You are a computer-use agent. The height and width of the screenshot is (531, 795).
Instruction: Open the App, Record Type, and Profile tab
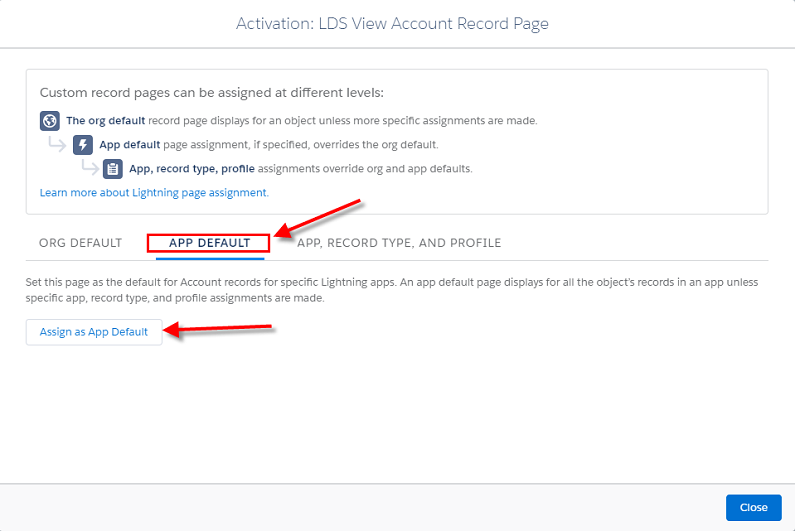pos(399,243)
